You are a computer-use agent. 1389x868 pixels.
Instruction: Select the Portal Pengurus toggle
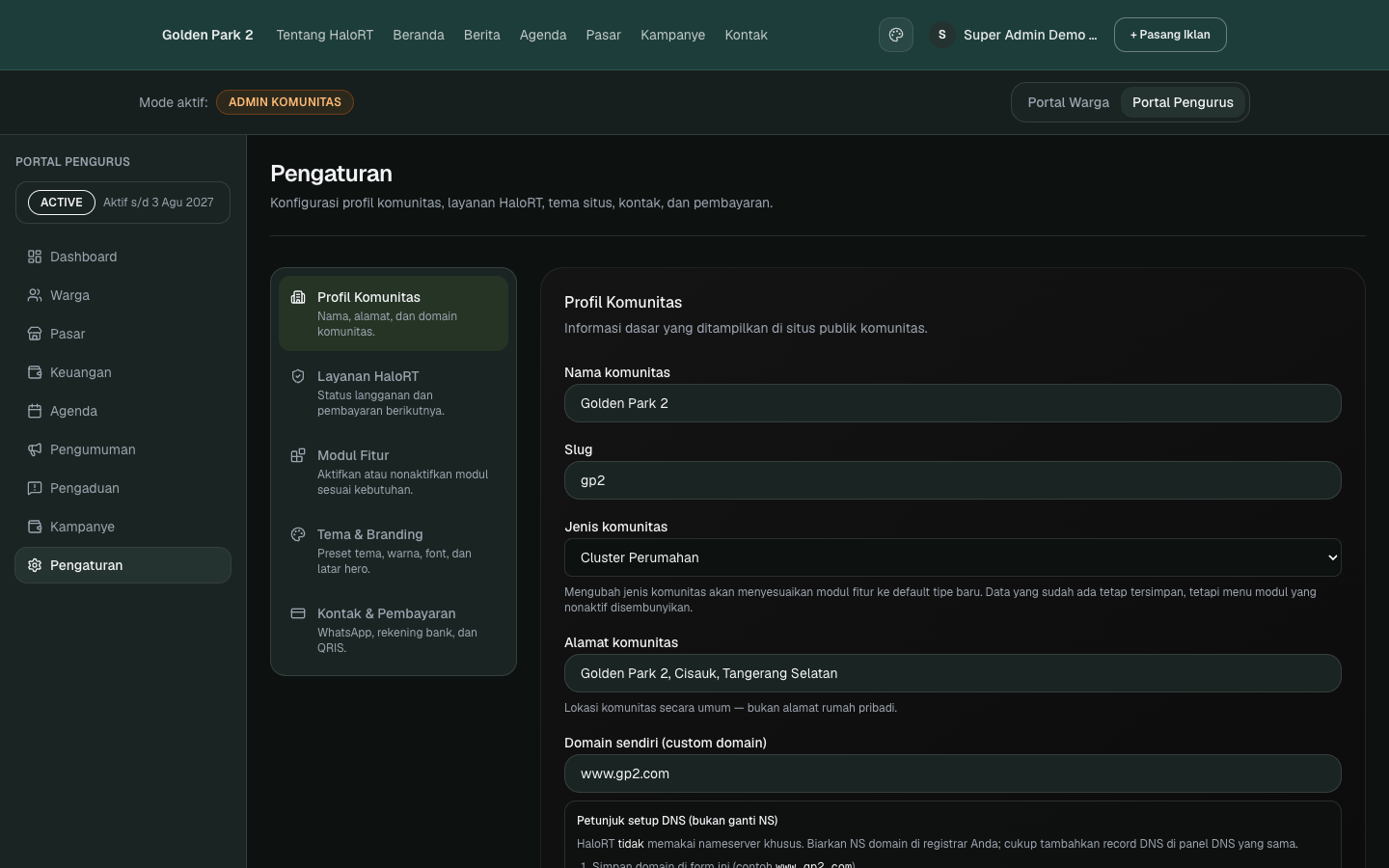pos(1183,102)
